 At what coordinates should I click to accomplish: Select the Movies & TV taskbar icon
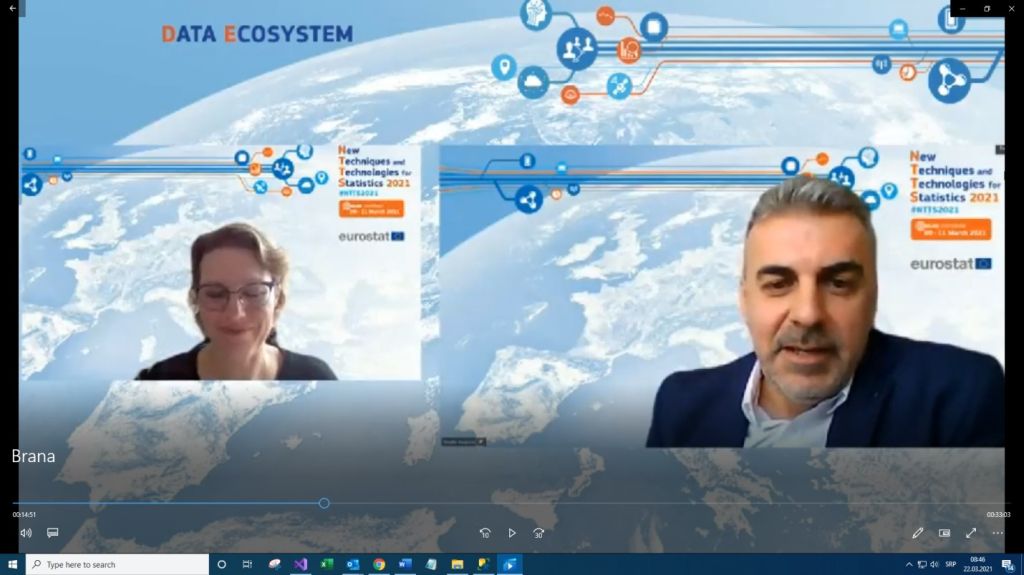tap(509, 564)
